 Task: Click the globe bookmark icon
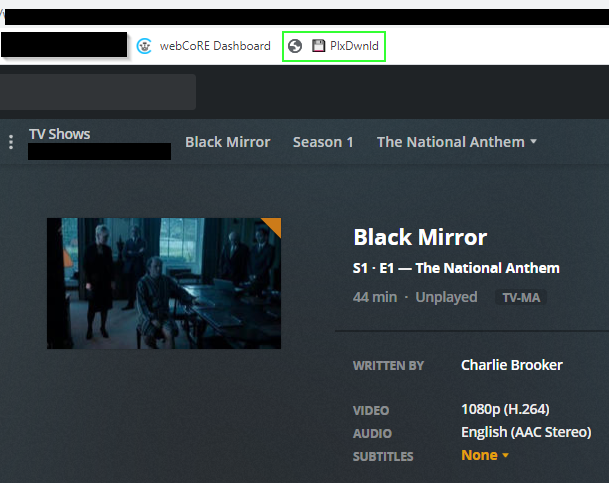(295, 46)
